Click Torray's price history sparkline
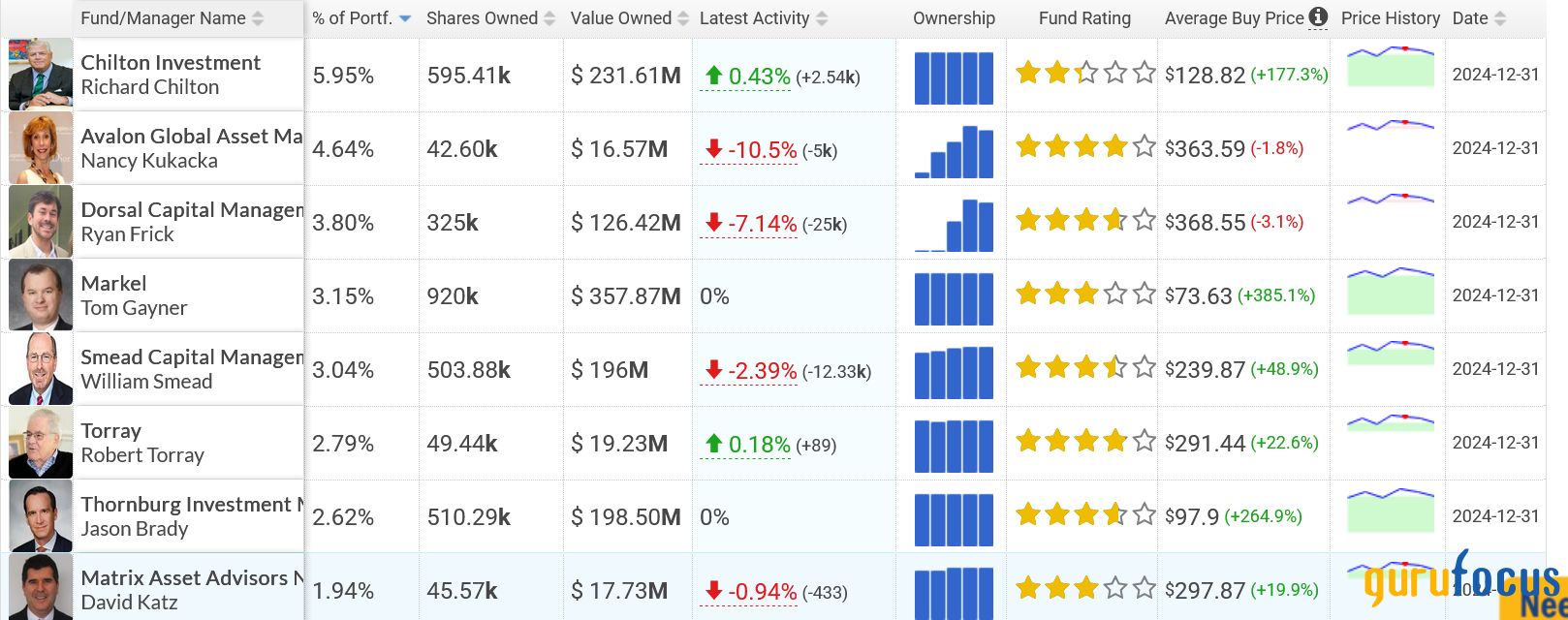The image size is (1568, 620). click(1391, 423)
